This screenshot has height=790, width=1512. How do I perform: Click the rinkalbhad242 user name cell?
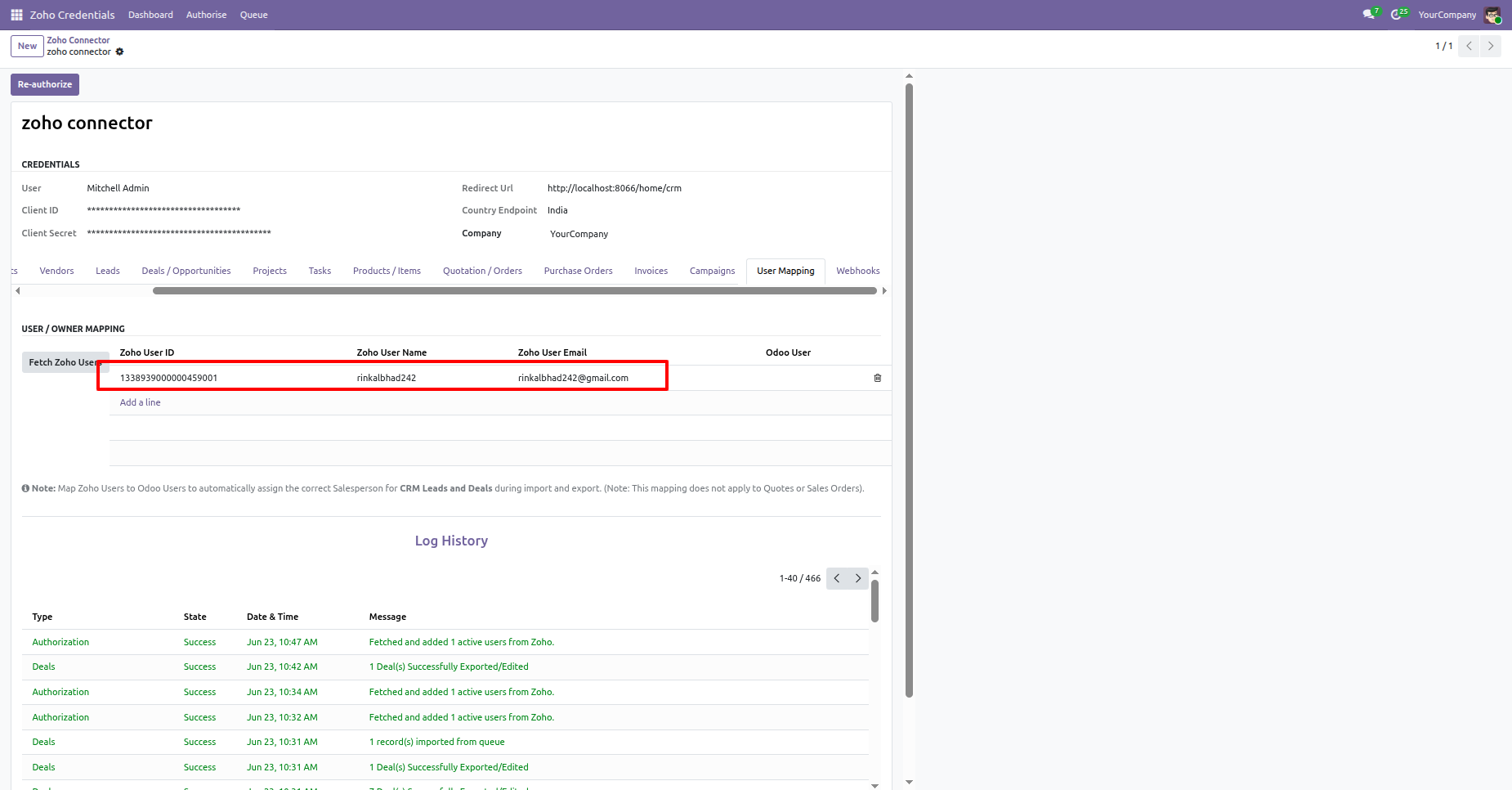click(387, 378)
